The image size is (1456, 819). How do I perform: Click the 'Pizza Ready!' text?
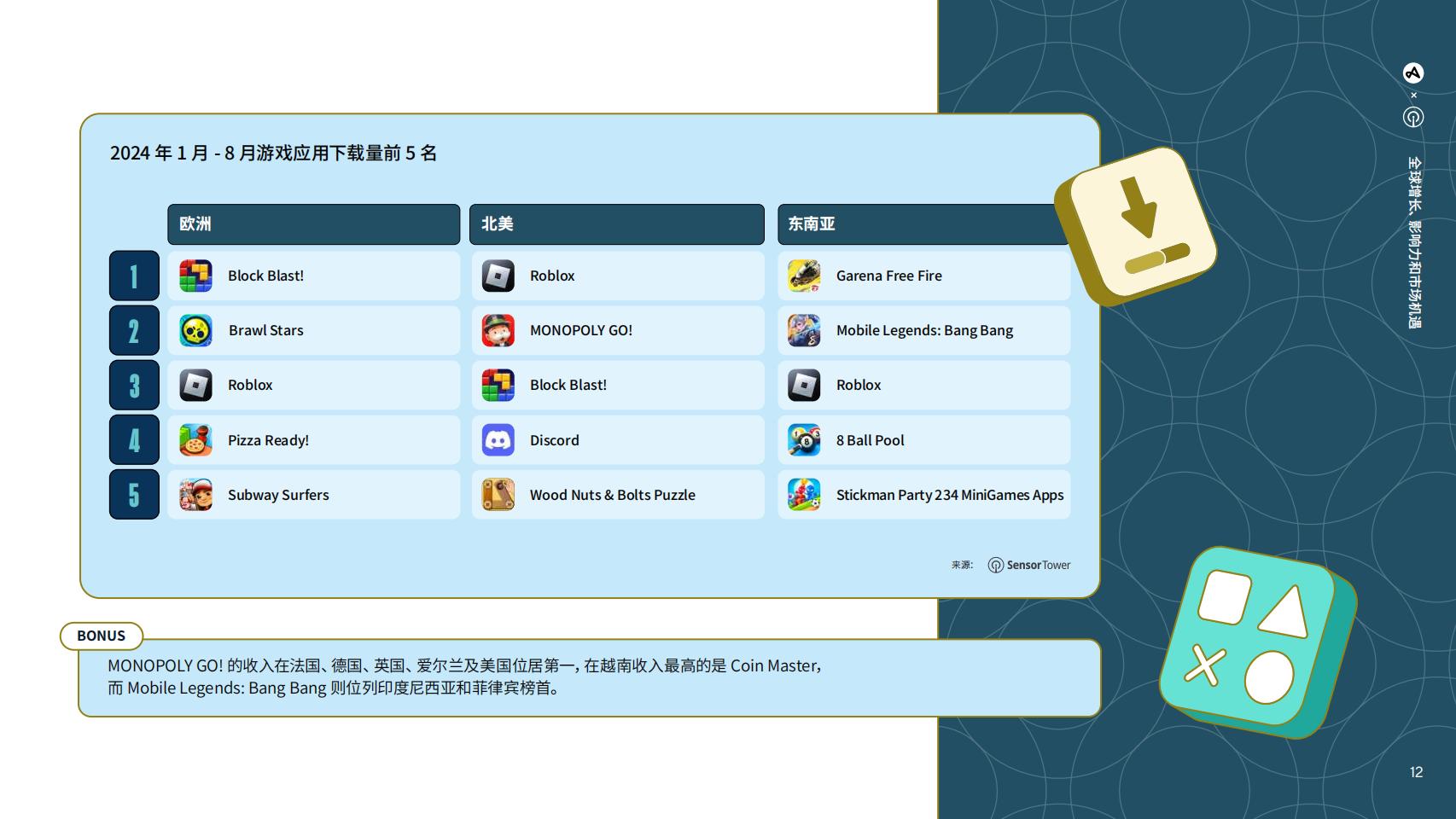pos(268,440)
